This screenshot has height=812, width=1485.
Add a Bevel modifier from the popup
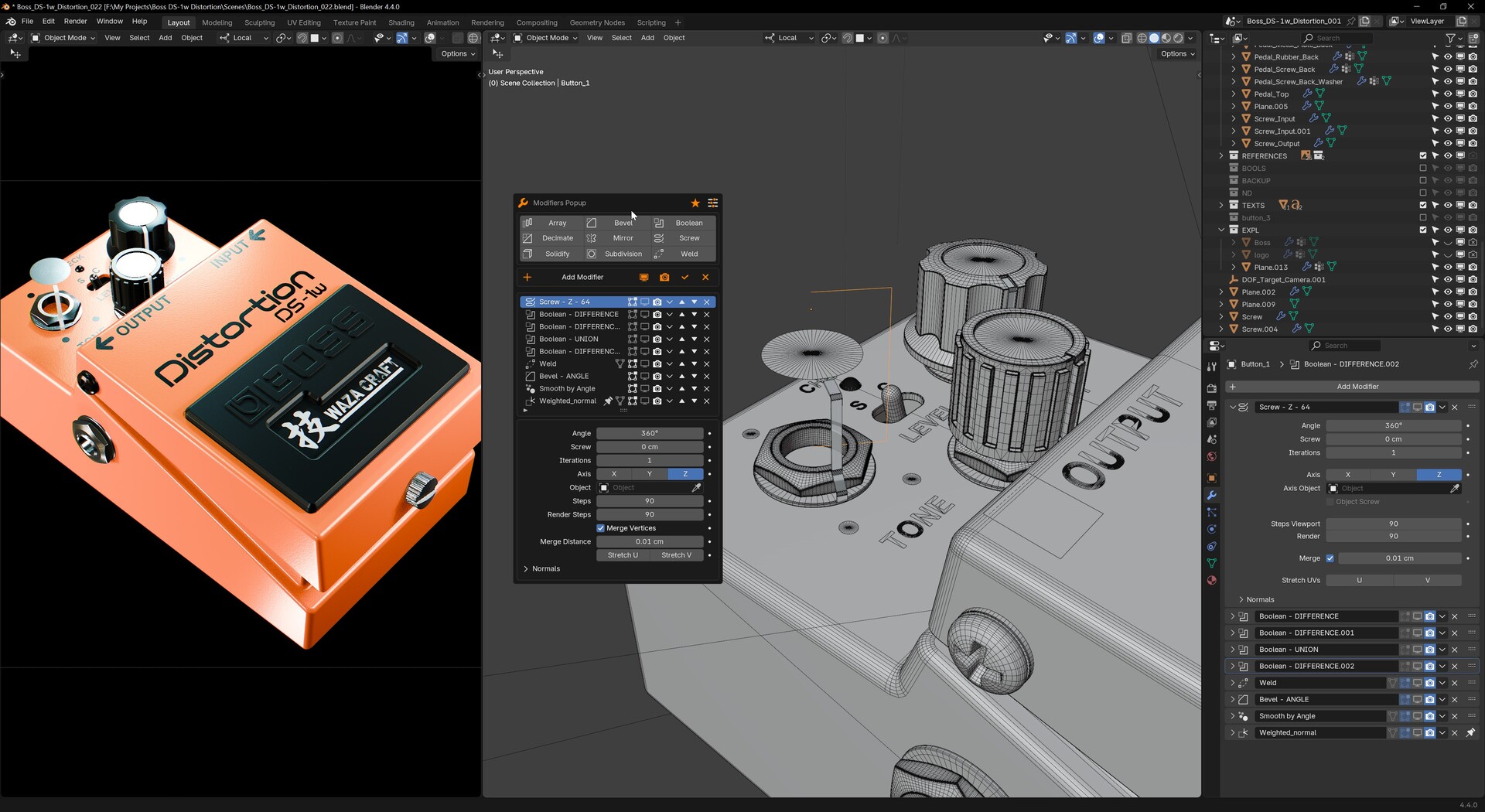[616, 223]
